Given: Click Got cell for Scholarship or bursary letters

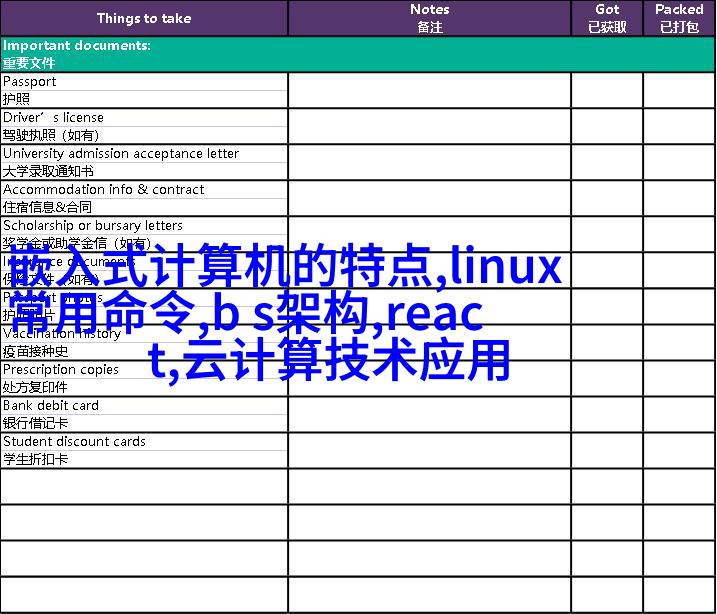Looking at the screenshot, I should pyautogui.click(x=607, y=235).
